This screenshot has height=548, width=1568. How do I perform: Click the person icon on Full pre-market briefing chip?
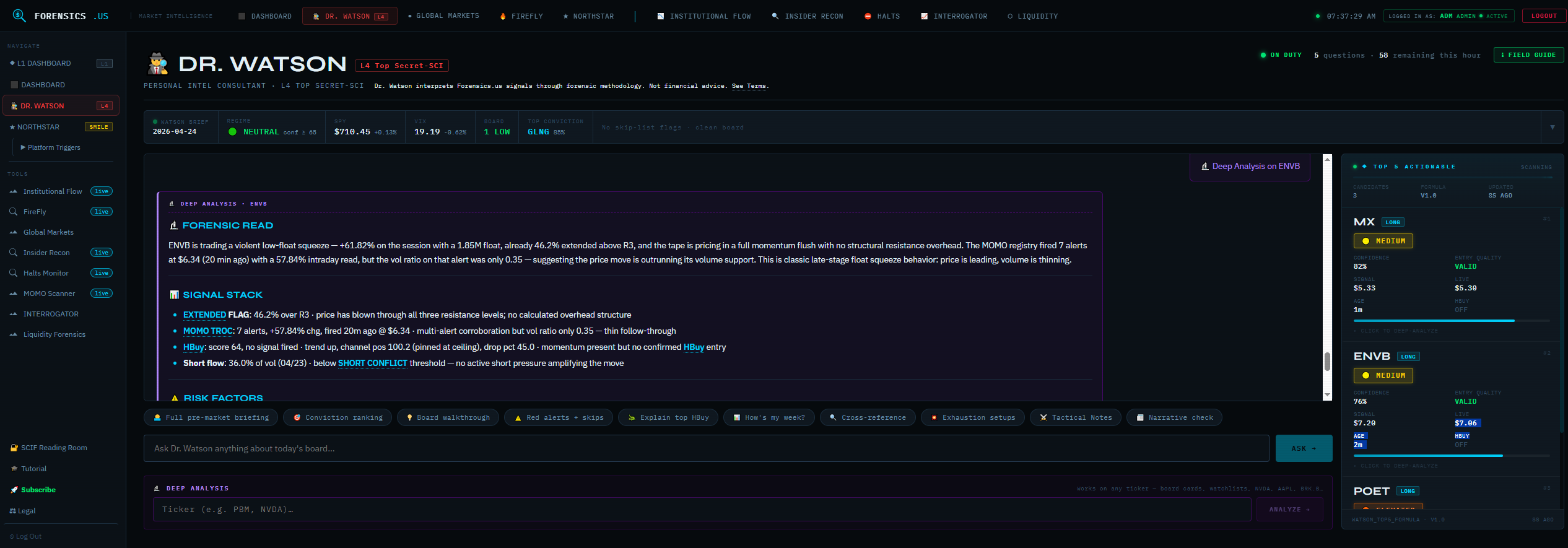157,418
